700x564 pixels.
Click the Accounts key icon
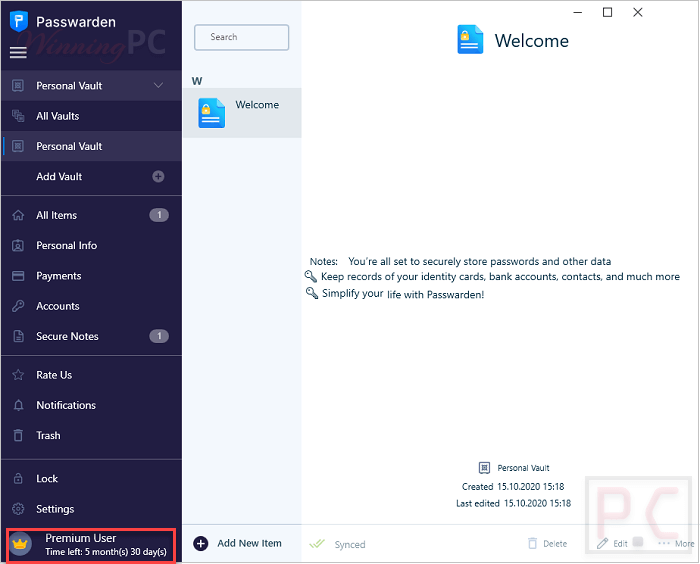click(x=18, y=306)
